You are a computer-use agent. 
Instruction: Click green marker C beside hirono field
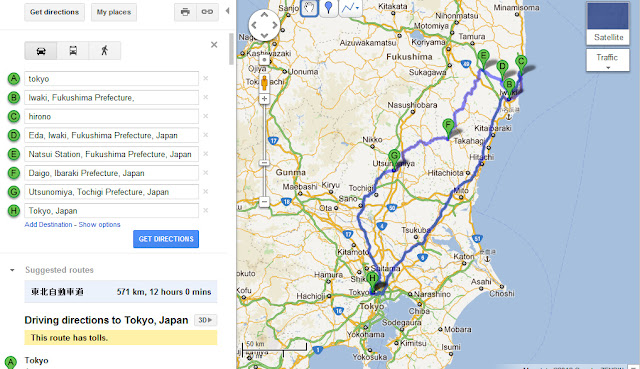tap(14, 116)
